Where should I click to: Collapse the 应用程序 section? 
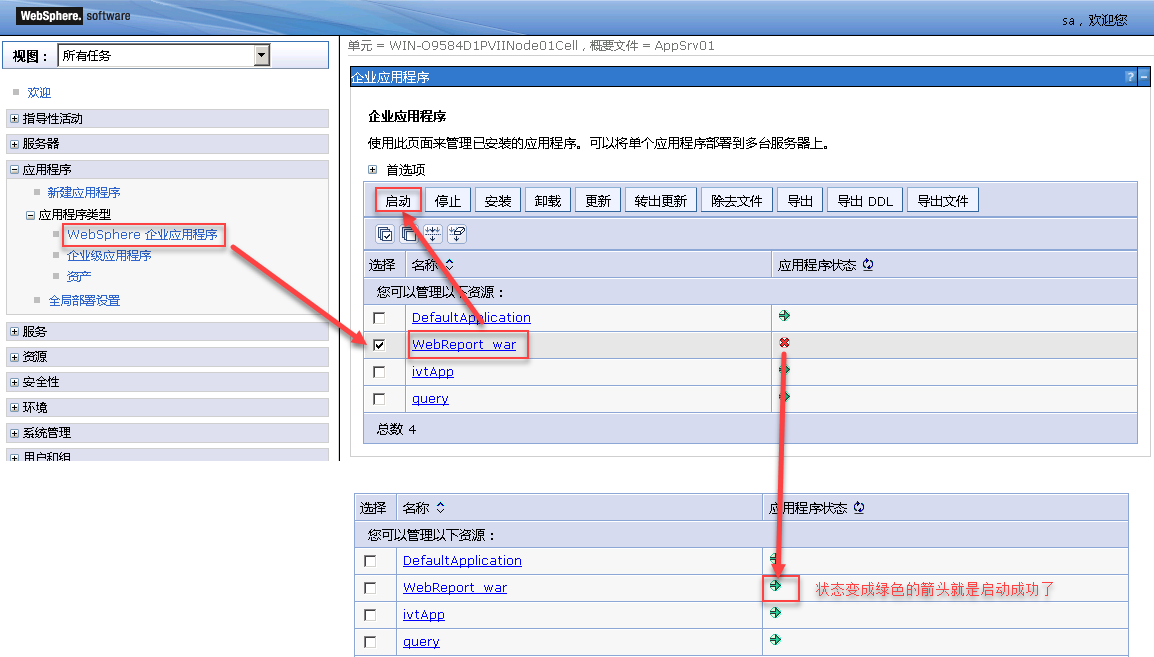(x=14, y=169)
